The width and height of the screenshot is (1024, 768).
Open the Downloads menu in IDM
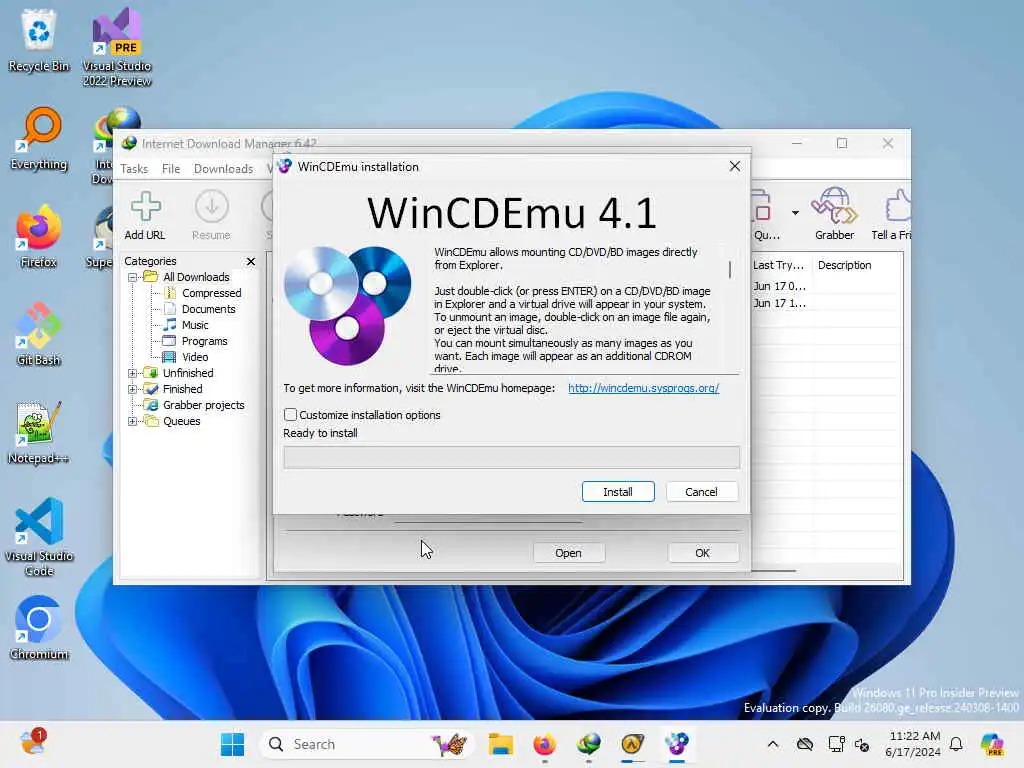click(223, 168)
